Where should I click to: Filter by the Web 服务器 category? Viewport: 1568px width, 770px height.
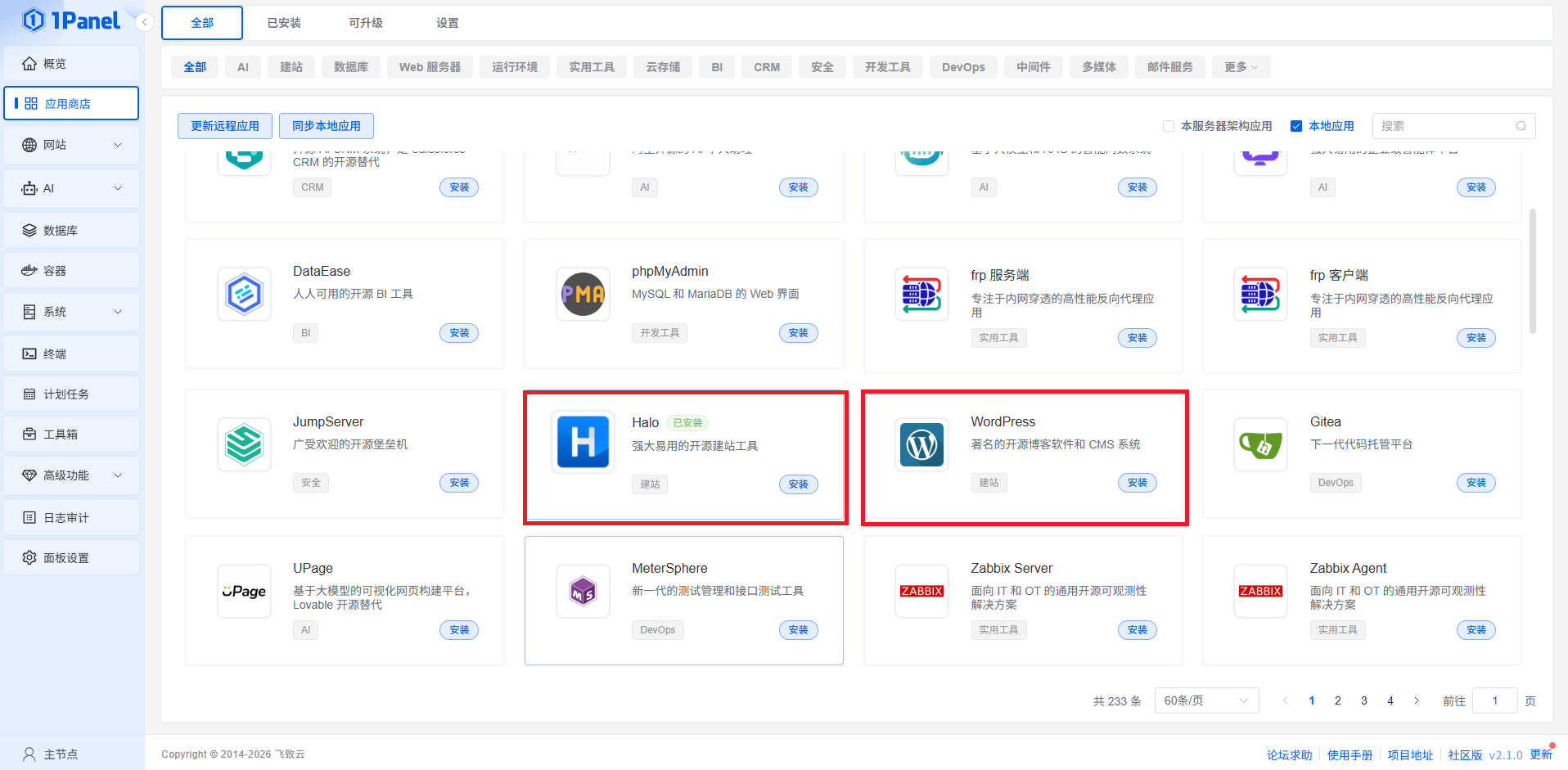click(430, 67)
